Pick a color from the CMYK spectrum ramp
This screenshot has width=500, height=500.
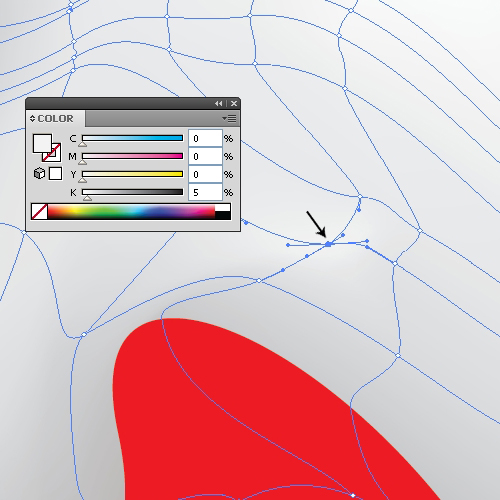pos(131,212)
